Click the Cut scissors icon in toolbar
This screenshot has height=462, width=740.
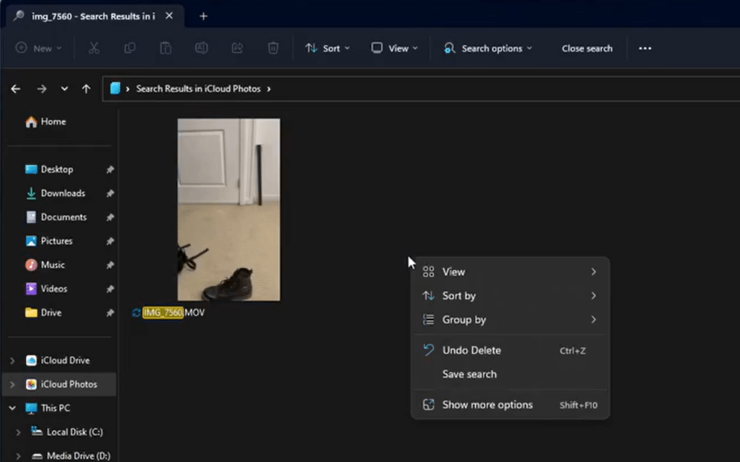(x=94, y=48)
